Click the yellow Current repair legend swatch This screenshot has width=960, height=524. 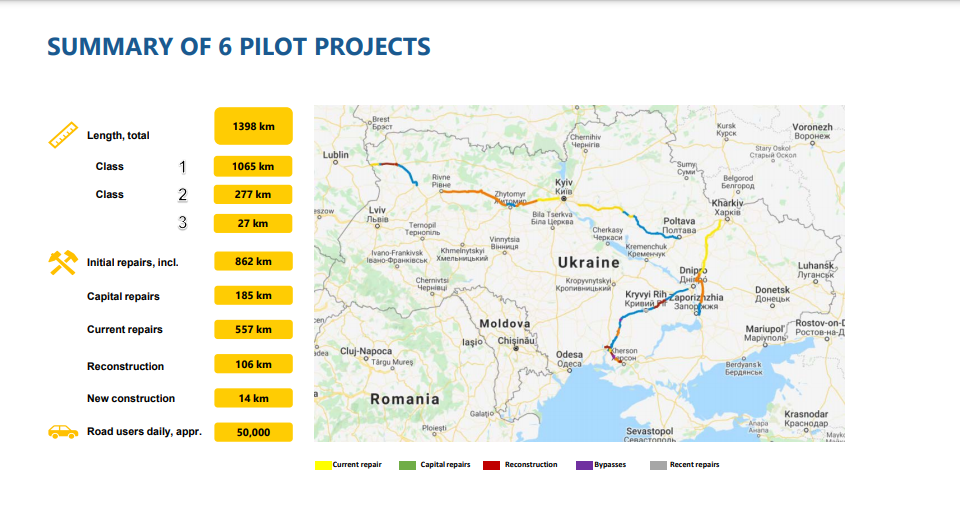click(323, 465)
